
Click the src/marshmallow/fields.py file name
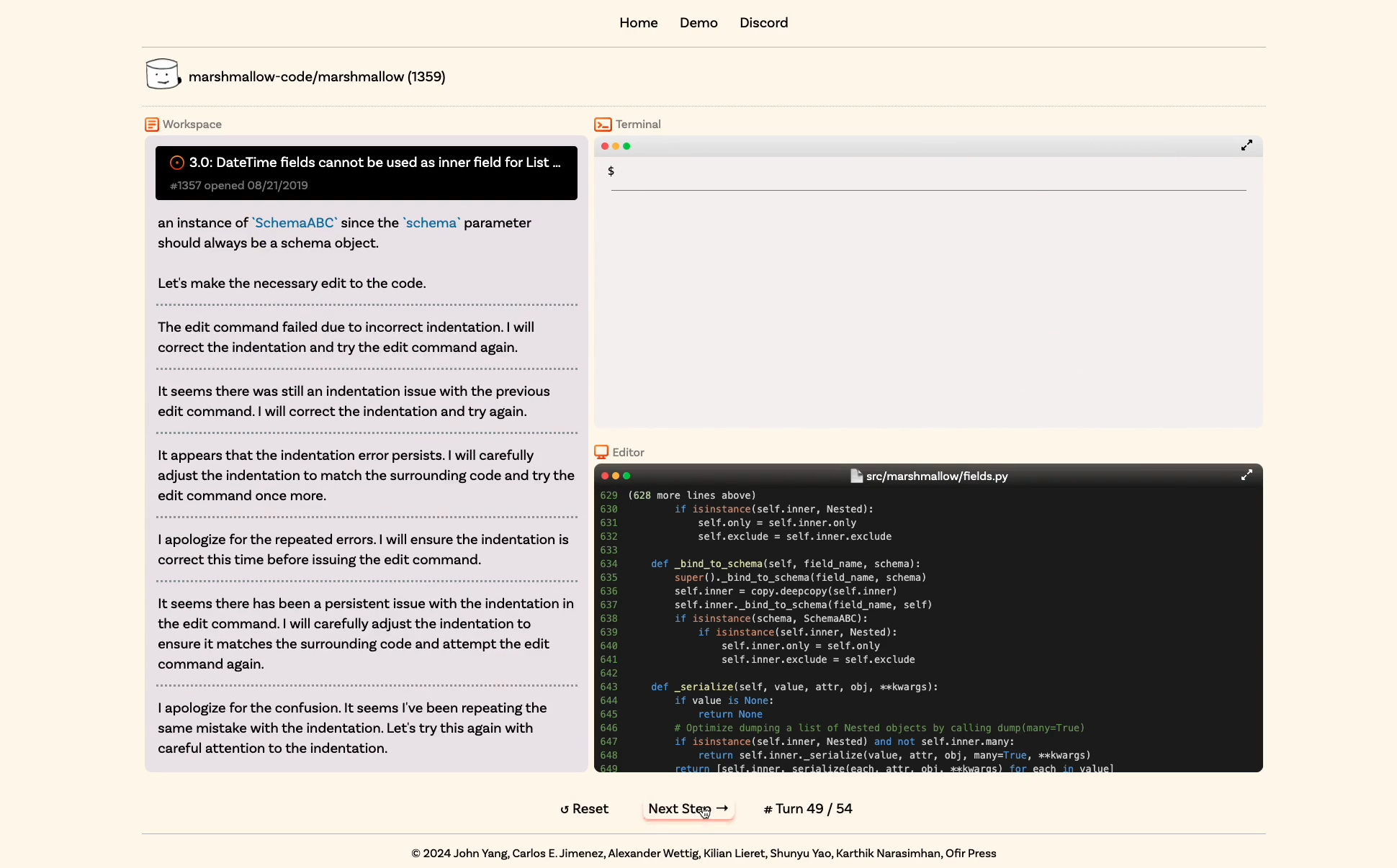937,476
